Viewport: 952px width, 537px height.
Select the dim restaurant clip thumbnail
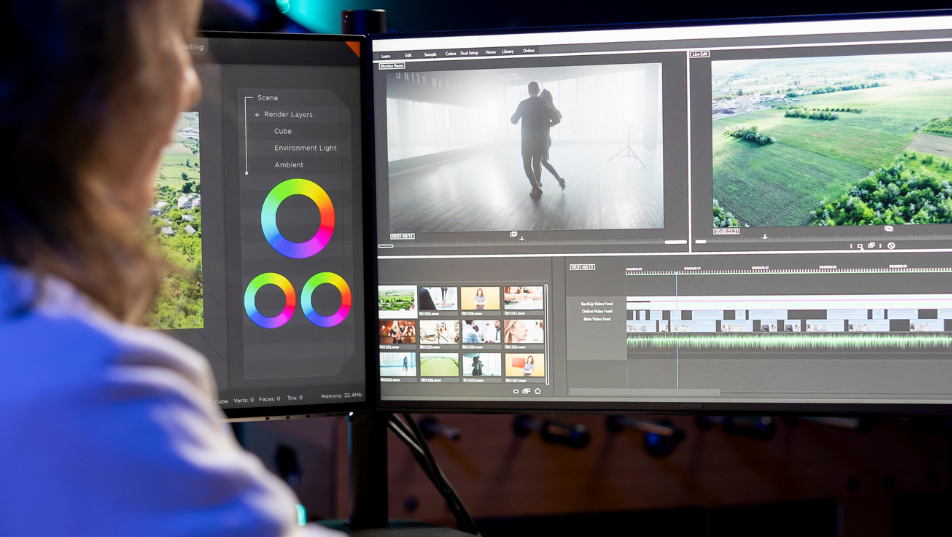398,332
